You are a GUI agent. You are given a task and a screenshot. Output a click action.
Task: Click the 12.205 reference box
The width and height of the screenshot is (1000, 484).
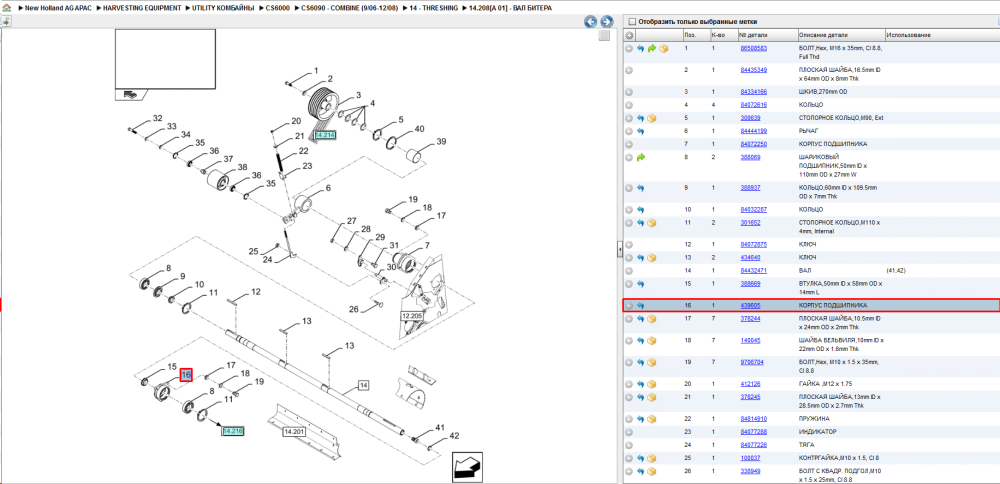point(411,316)
